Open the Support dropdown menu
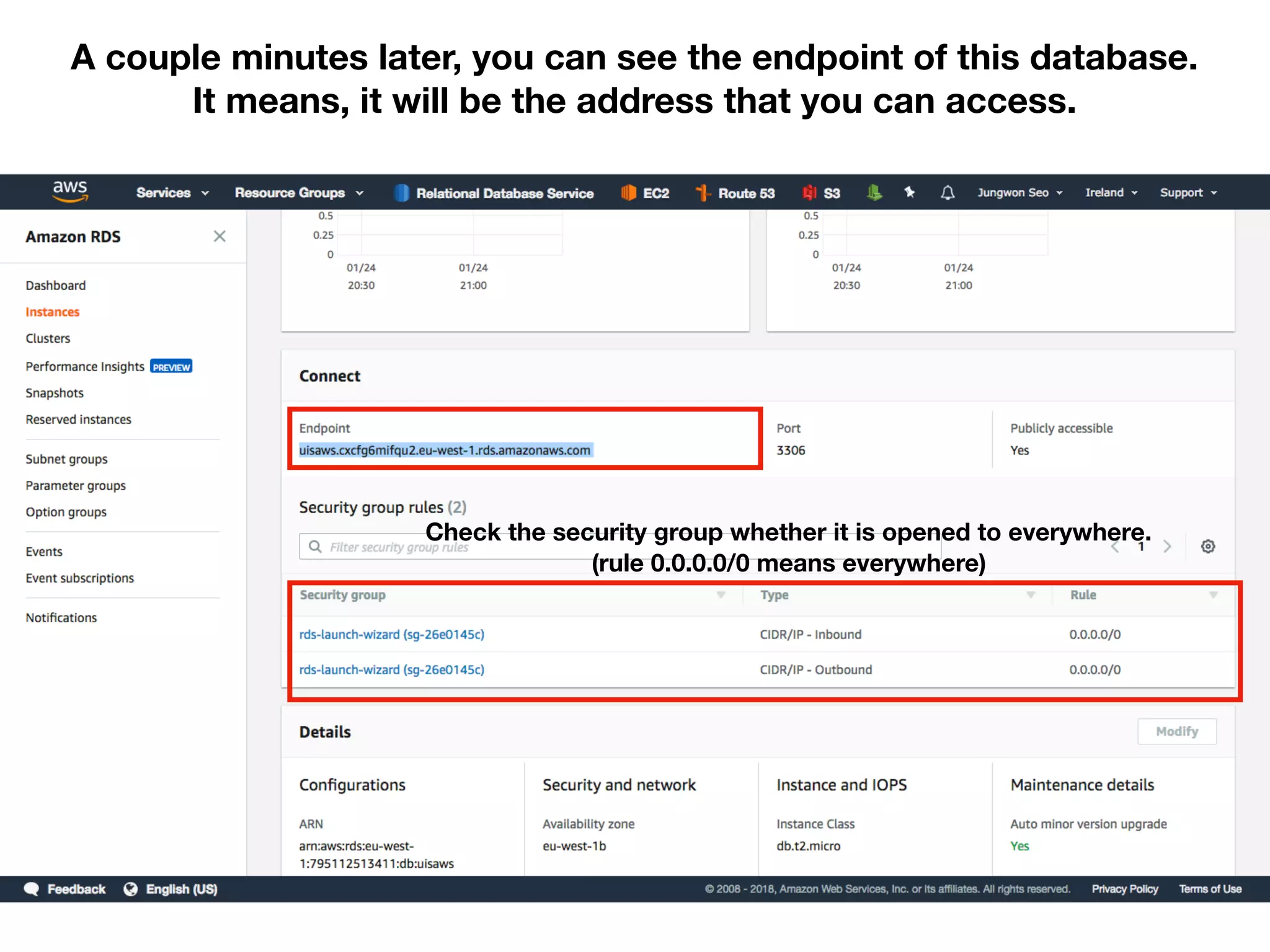The width and height of the screenshot is (1270, 952). click(1189, 193)
